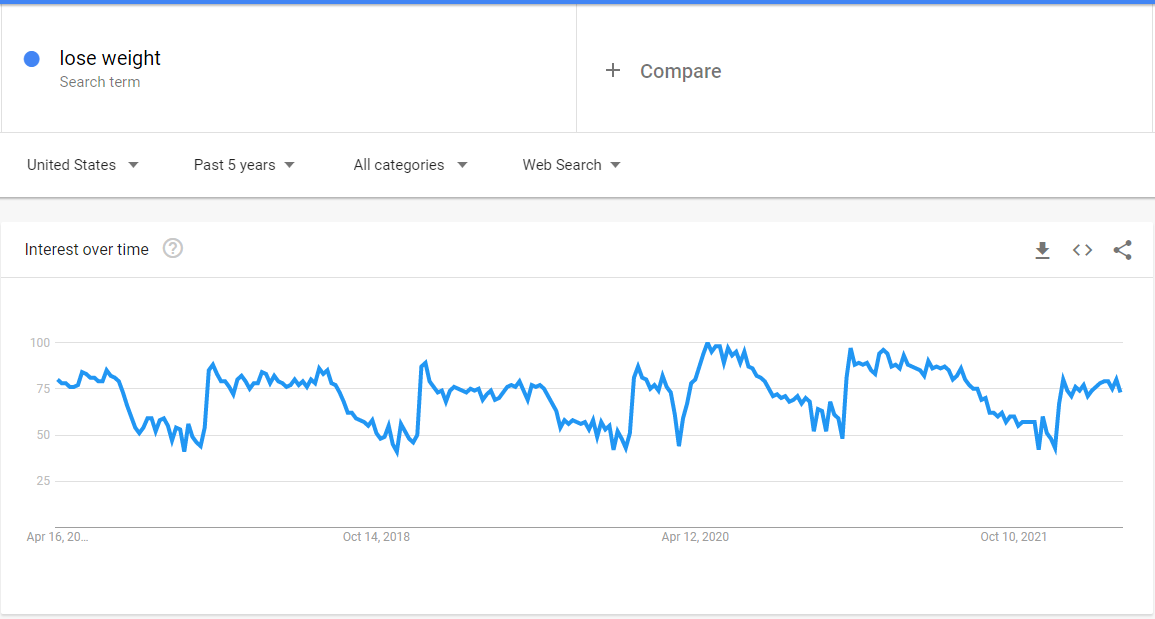The width and height of the screenshot is (1155, 619).
Task: Click the 75 value axis label
Action: click(40, 389)
